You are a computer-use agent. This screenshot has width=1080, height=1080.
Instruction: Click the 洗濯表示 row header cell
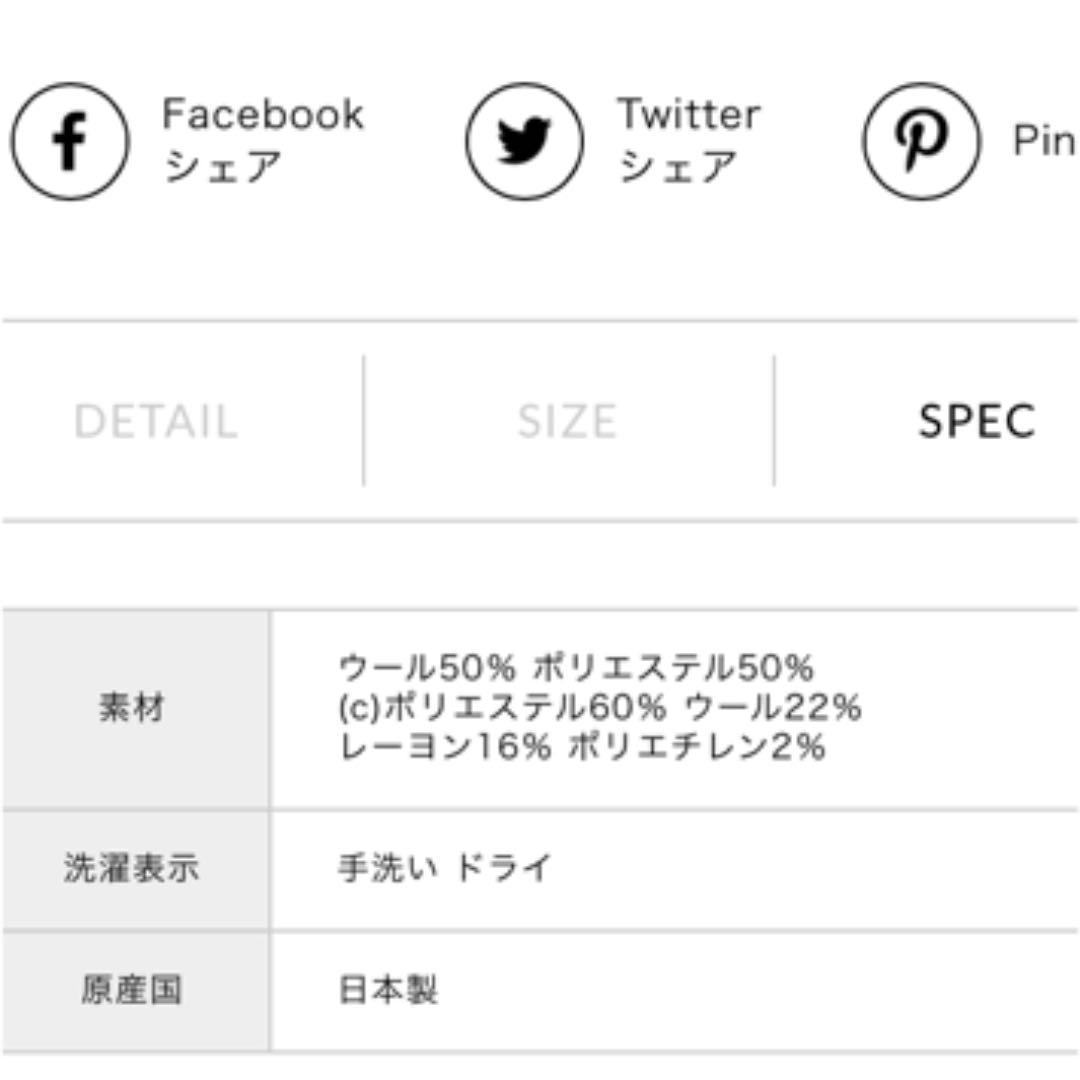point(135,869)
